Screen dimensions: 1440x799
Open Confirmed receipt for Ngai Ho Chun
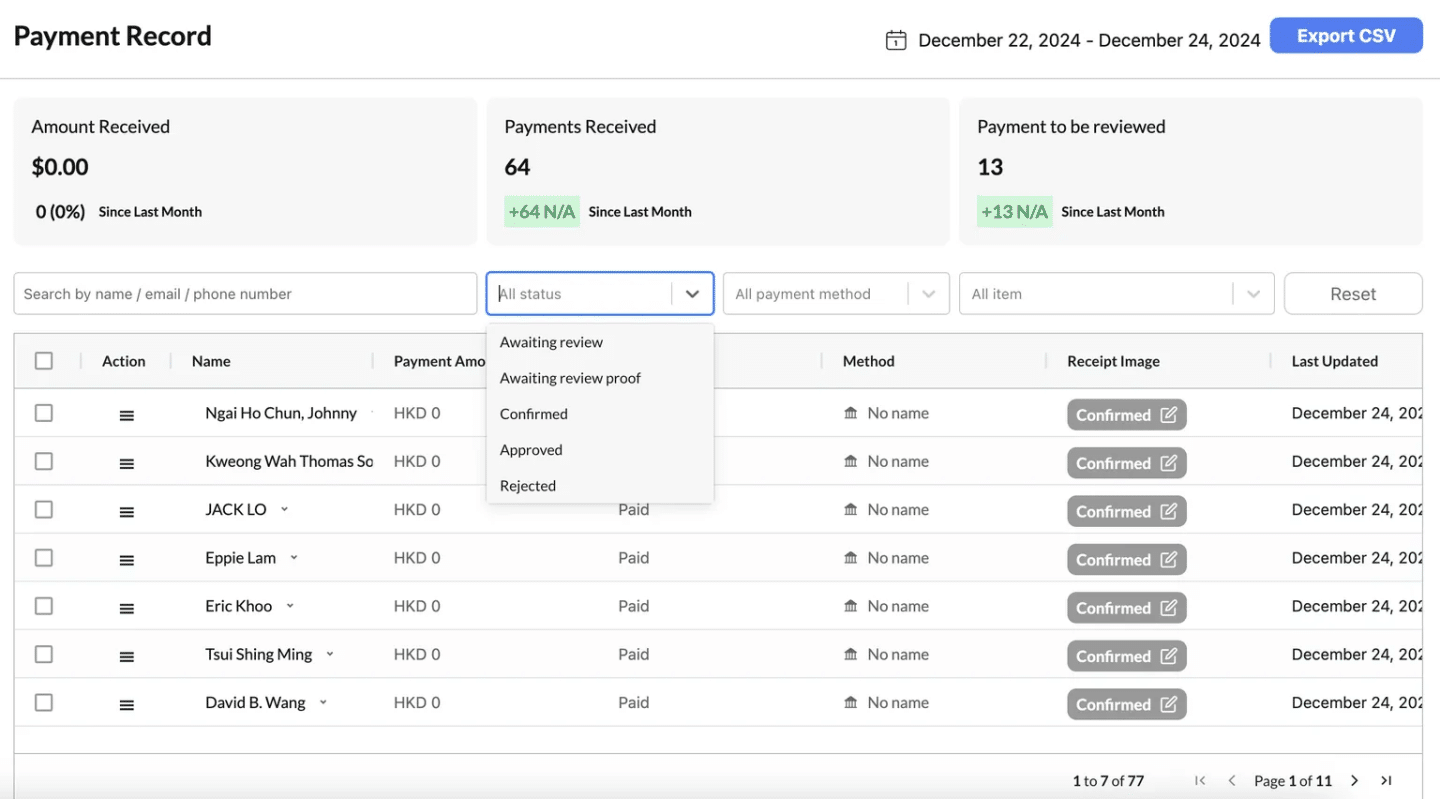coord(1127,415)
